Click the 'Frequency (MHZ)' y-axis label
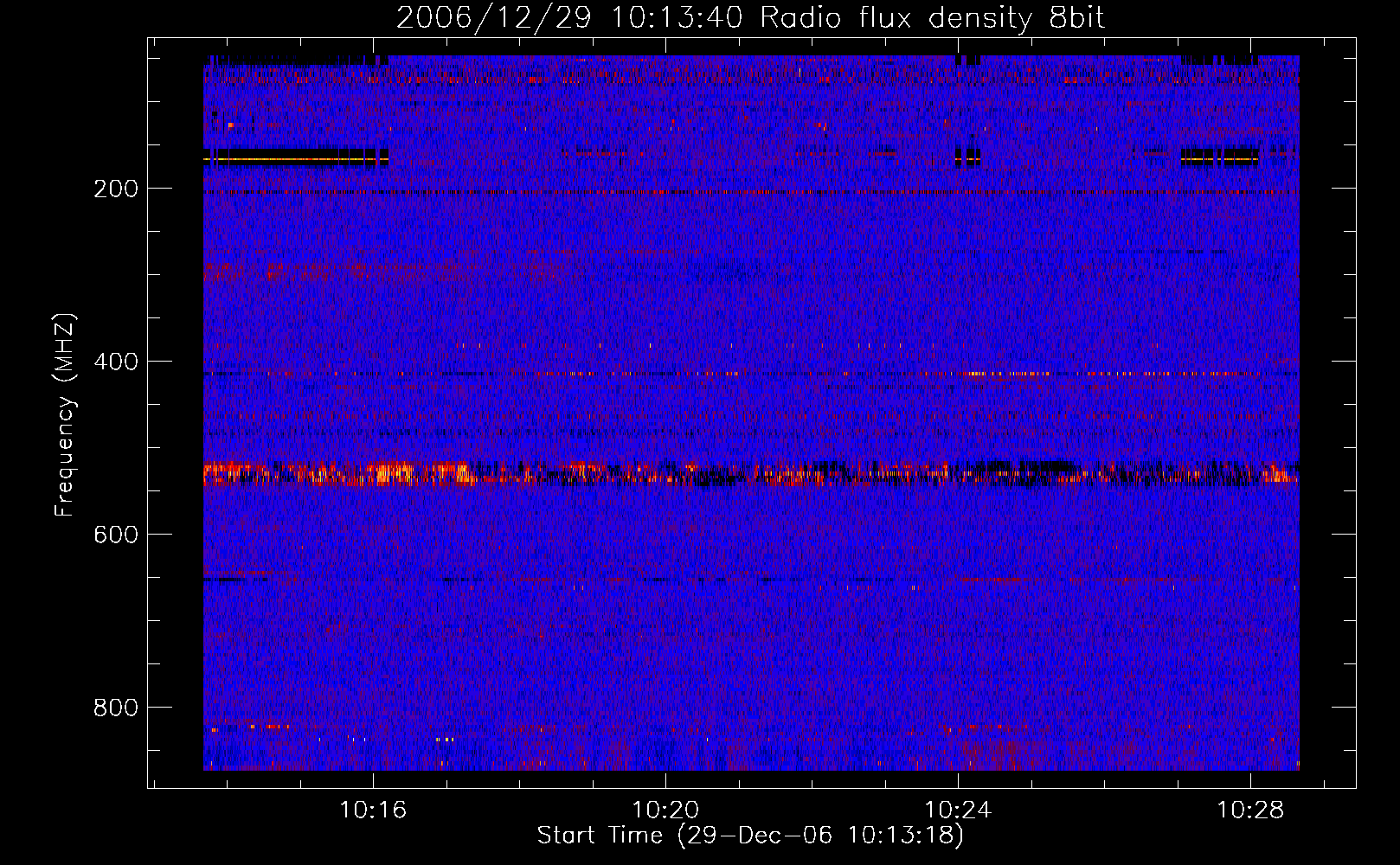The width and height of the screenshot is (1400, 865). (65, 415)
